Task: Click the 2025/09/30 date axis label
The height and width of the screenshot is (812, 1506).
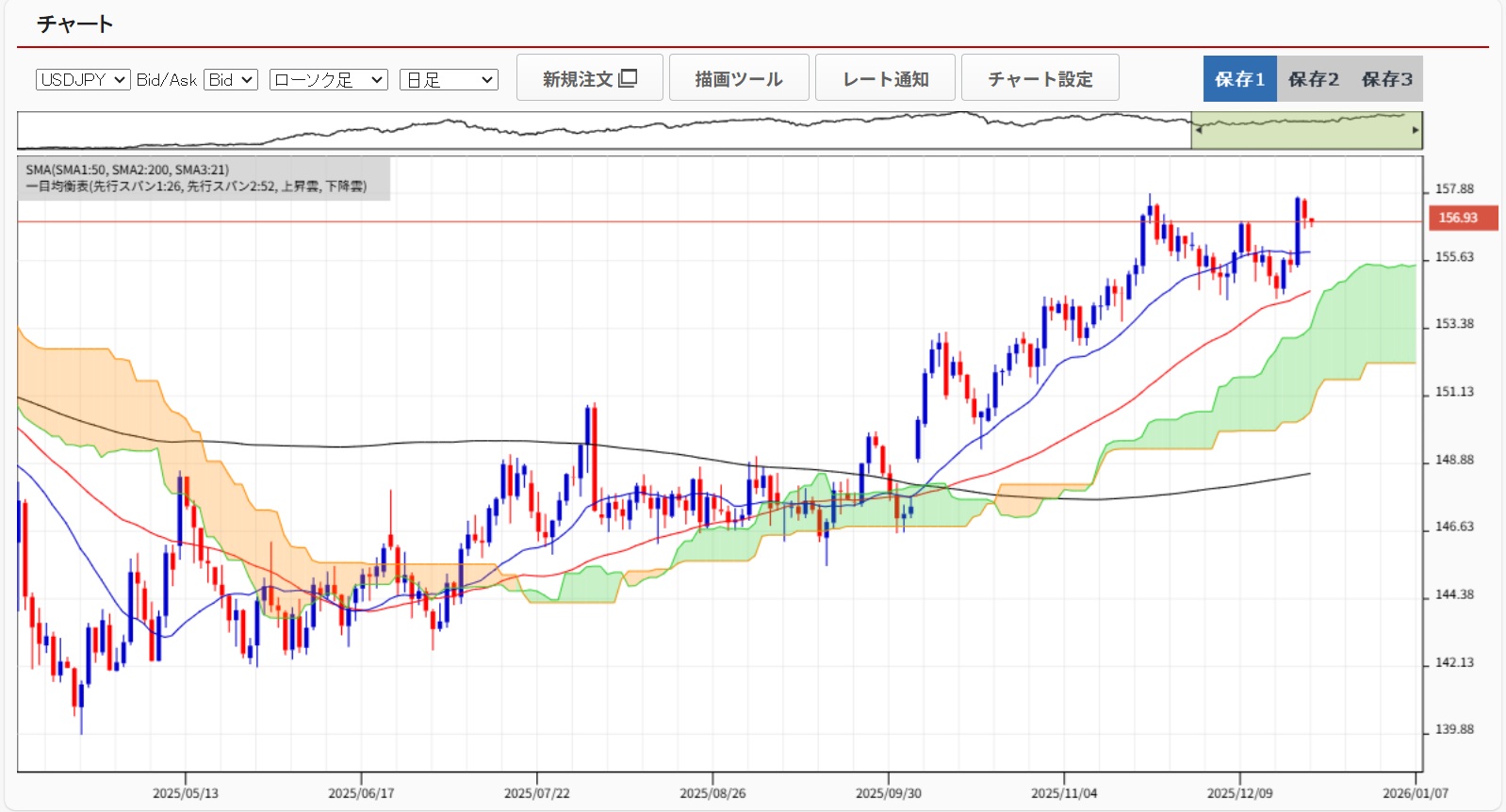Action: [x=888, y=793]
